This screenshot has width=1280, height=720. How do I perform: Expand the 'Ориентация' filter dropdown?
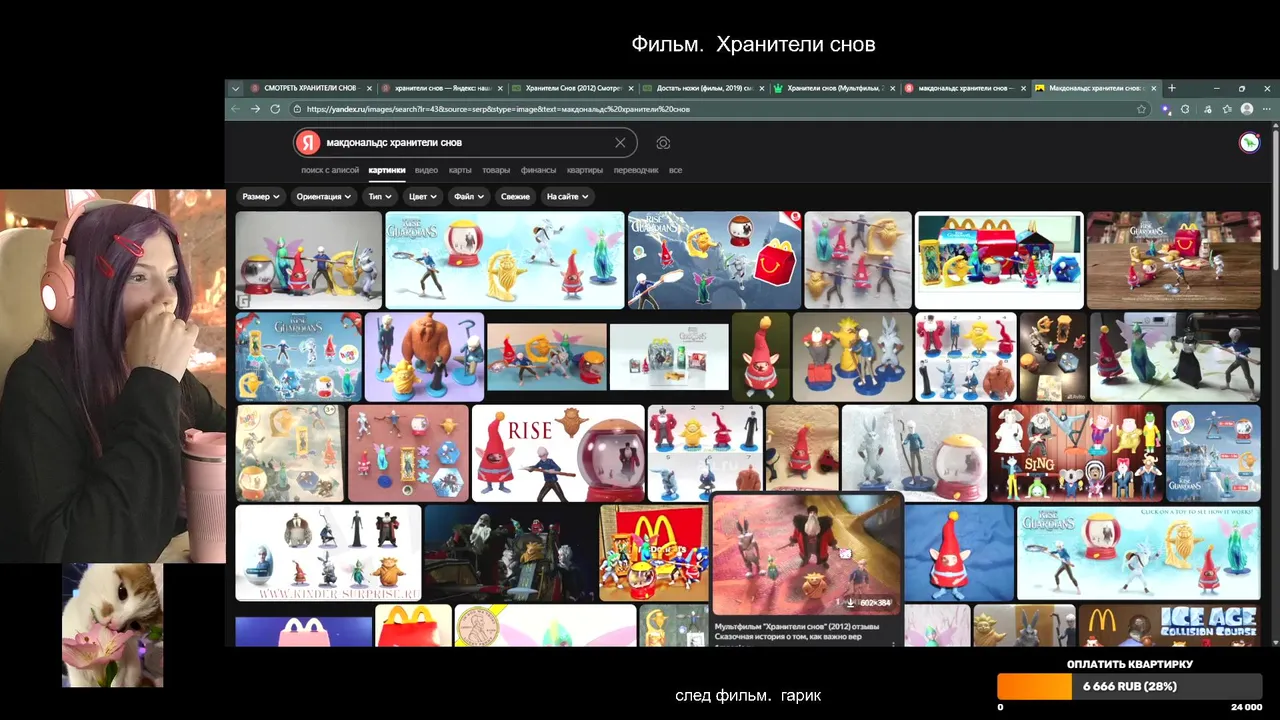click(x=323, y=197)
